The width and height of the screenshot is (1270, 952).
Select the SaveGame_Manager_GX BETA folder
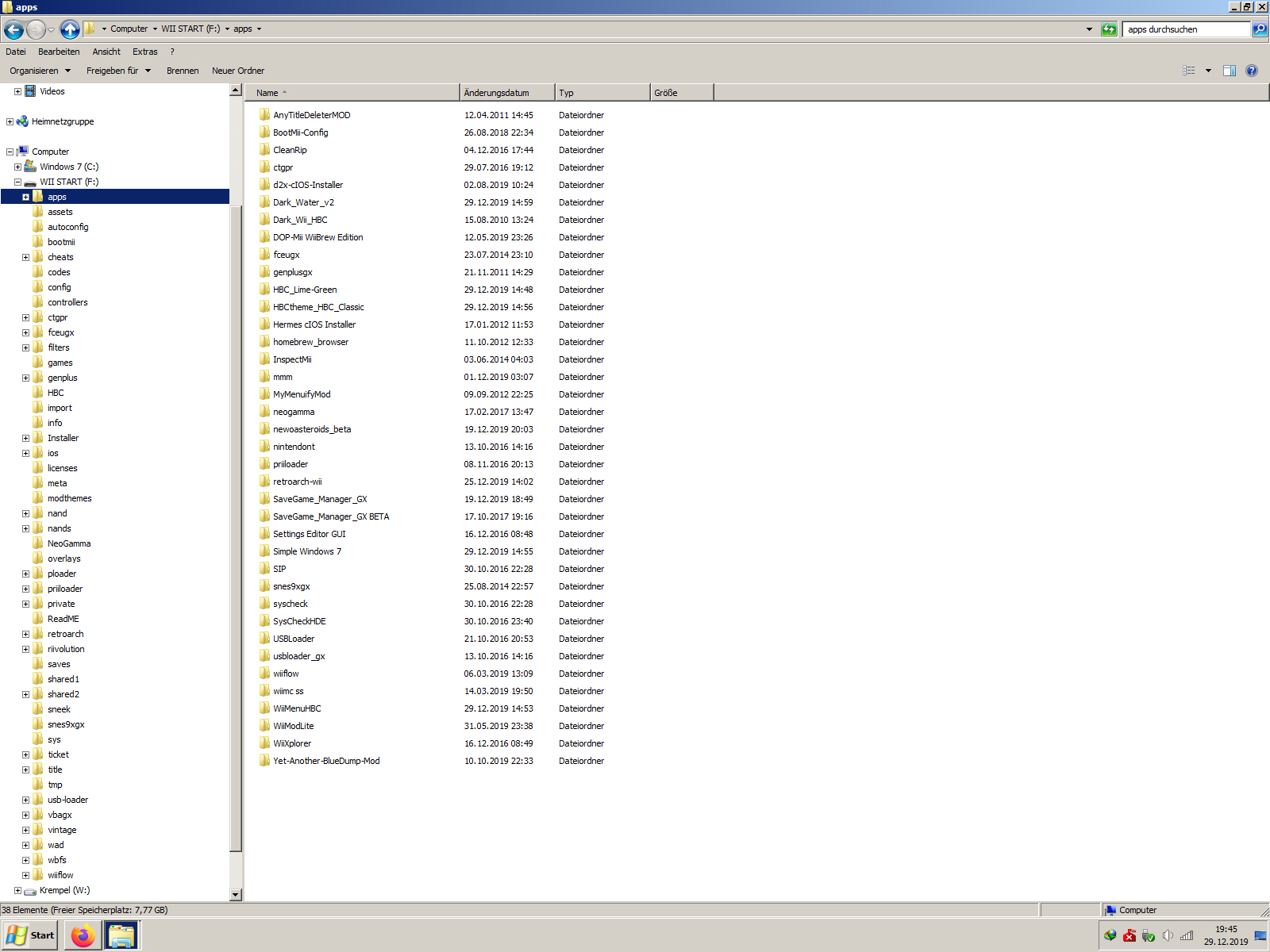(331, 516)
